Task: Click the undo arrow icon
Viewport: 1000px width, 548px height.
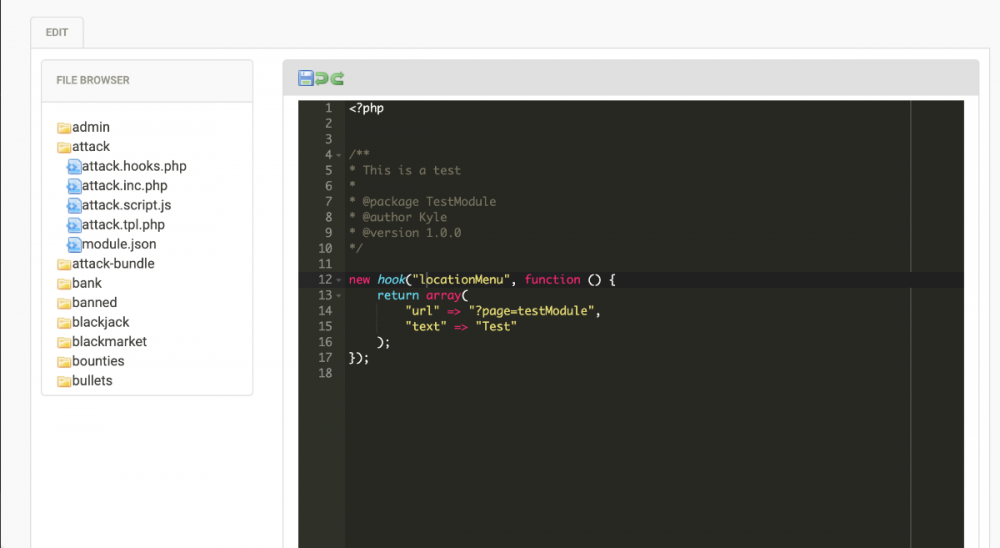Action: click(x=322, y=78)
